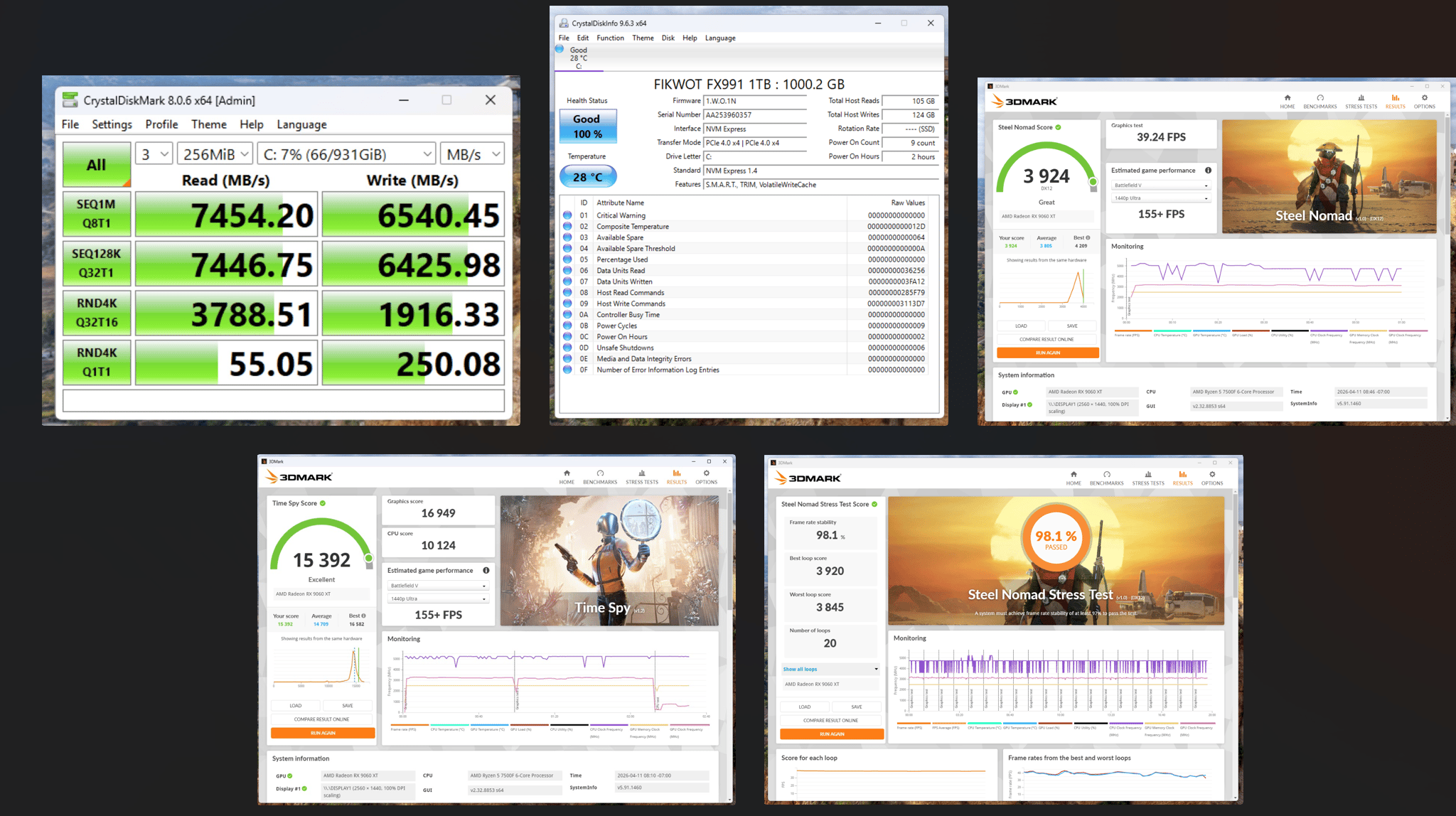Run the RND4K Q32T16 test
The width and height of the screenshot is (1456, 816).
coord(97,313)
